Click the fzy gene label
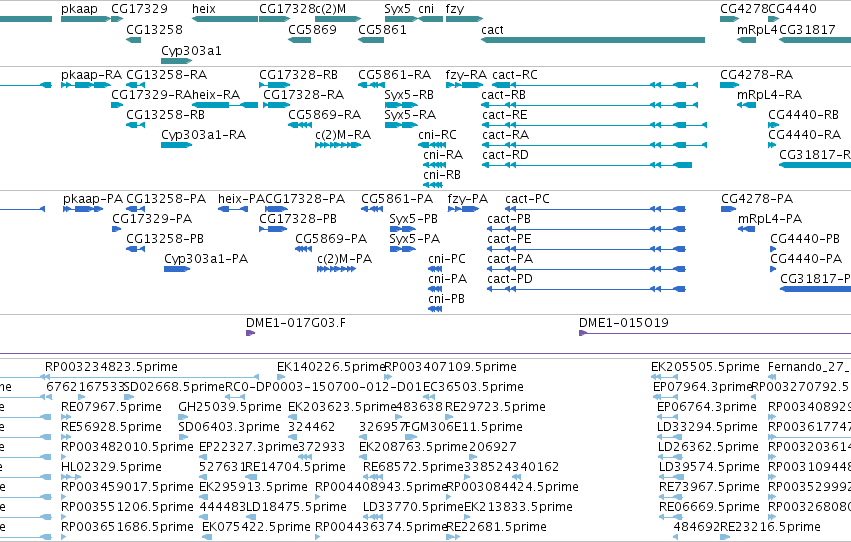 tap(455, 9)
